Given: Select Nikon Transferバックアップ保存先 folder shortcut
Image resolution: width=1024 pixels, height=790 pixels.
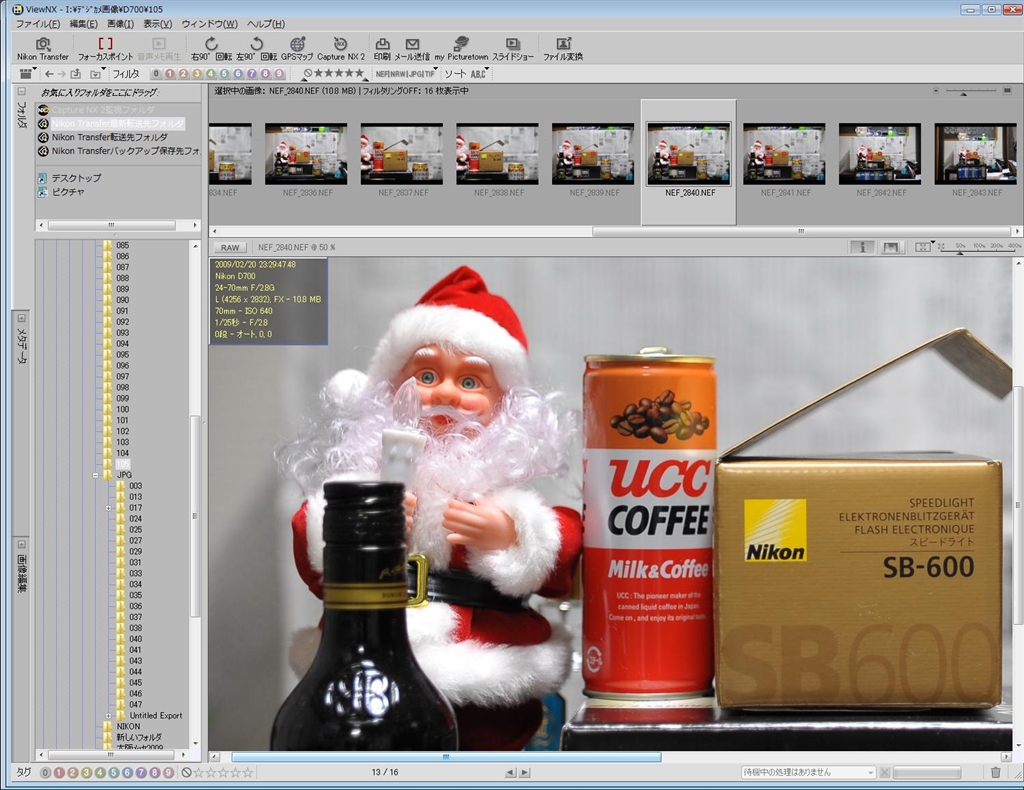Looking at the screenshot, I should point(119,151).
